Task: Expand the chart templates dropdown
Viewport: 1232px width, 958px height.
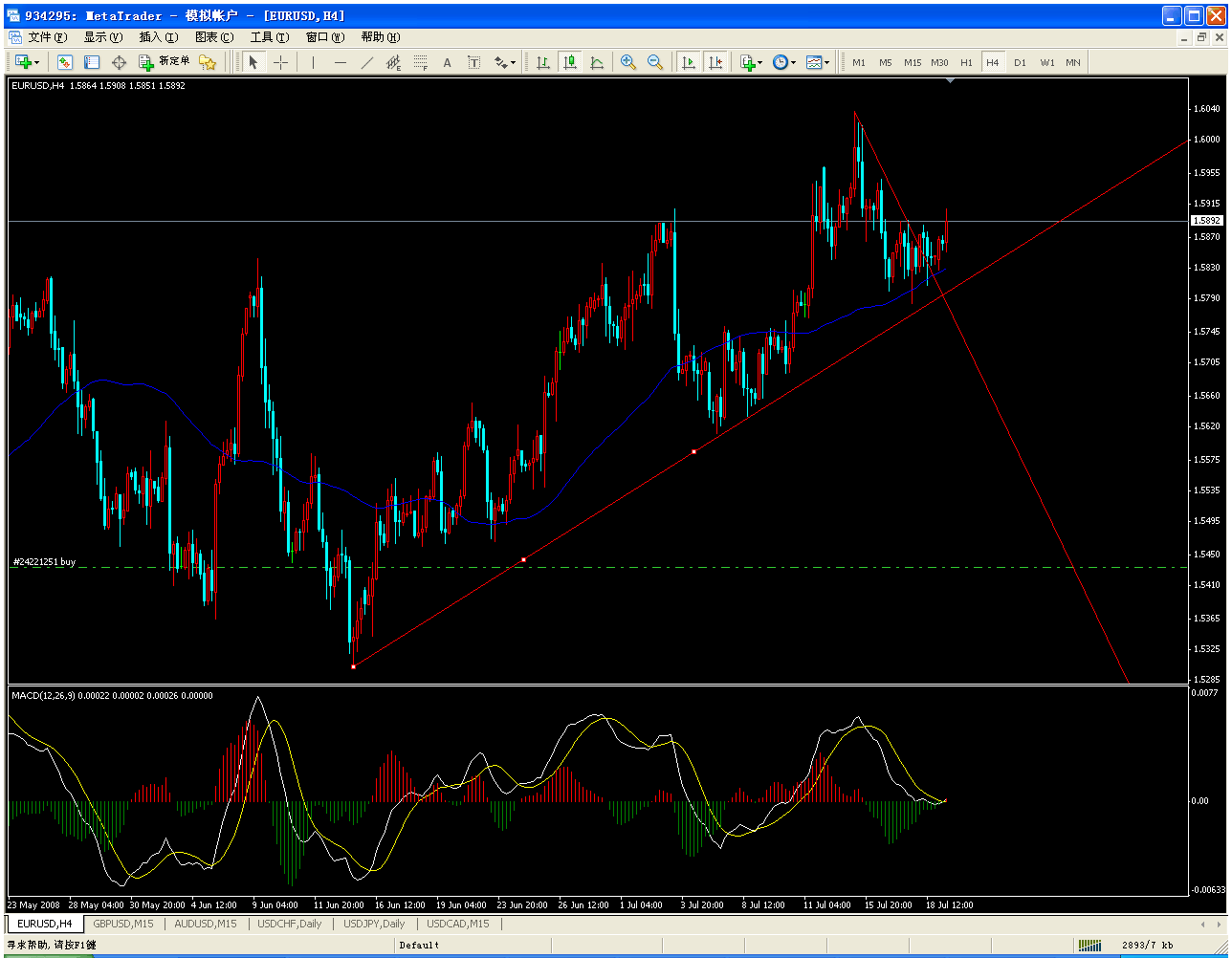Action: point(827,62)
